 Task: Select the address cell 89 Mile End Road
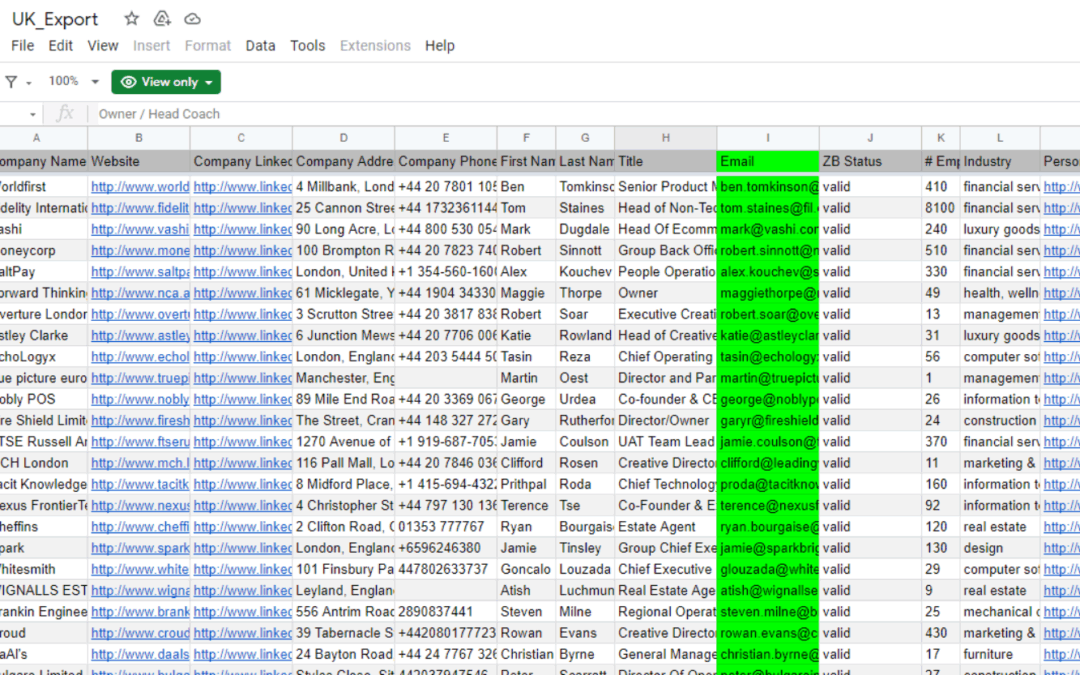point(344,399)
